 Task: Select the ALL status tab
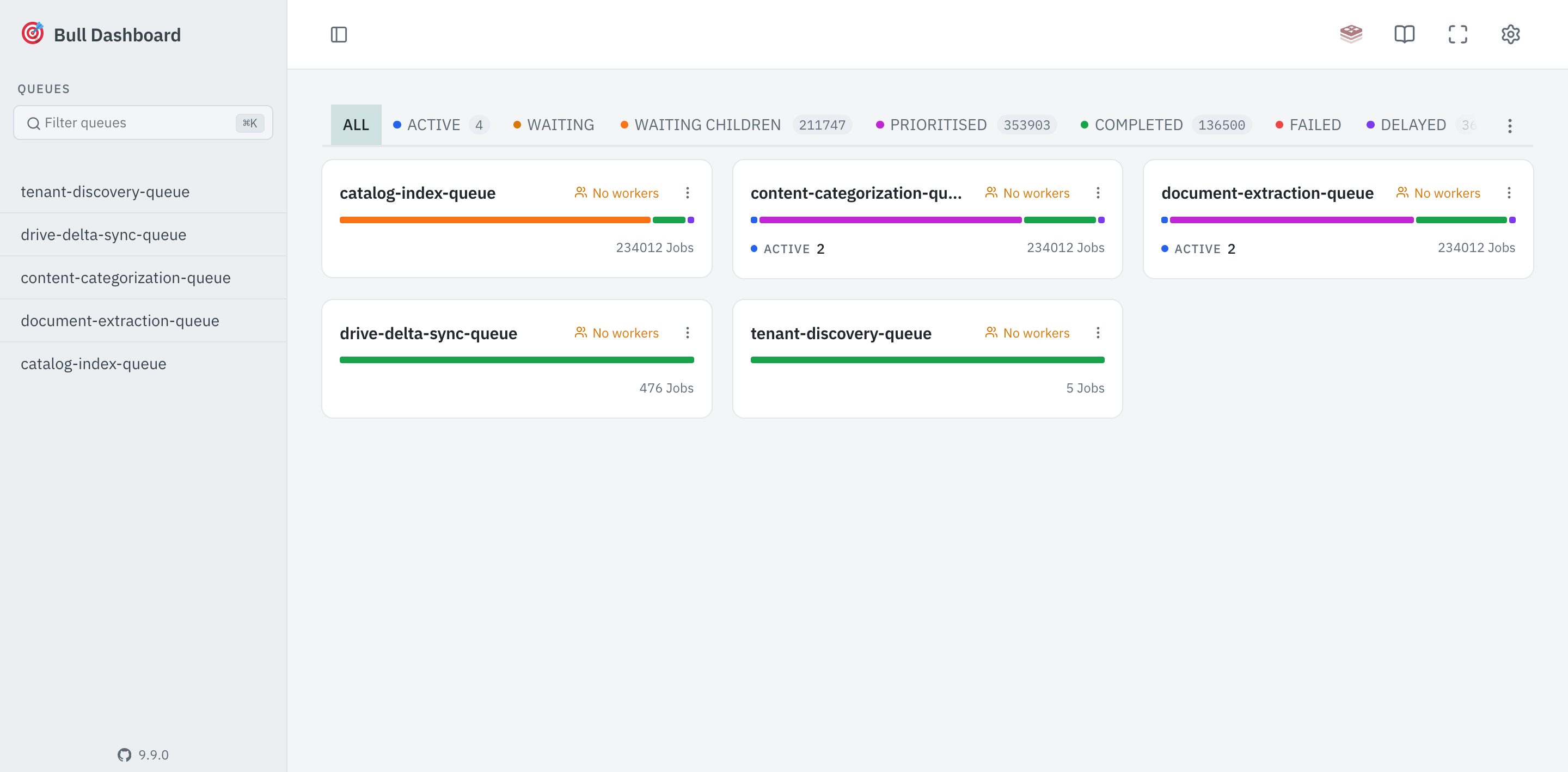click(x=356, y=125)
